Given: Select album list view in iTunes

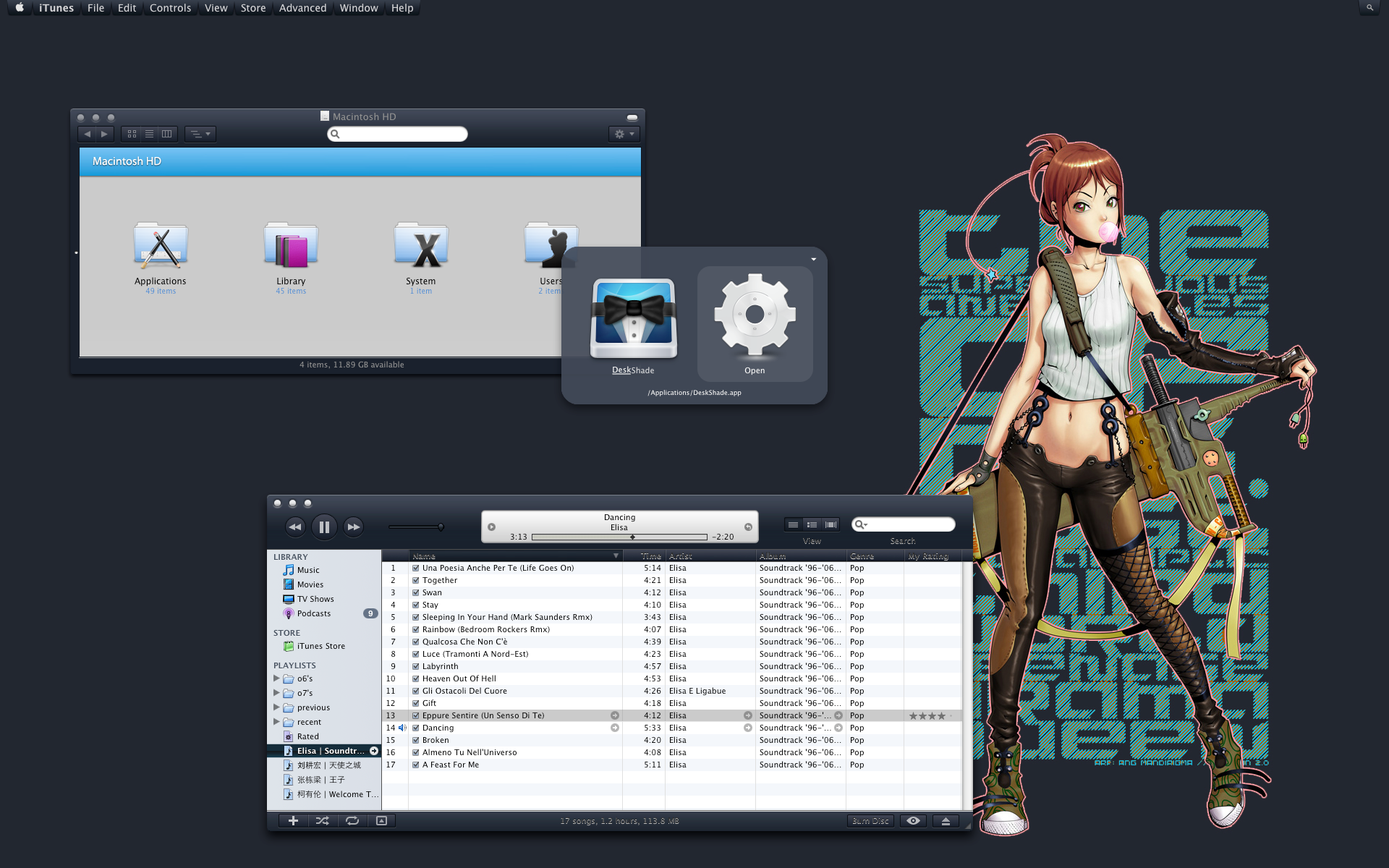Looking at the screenshot, I should (x=812, y=524).
